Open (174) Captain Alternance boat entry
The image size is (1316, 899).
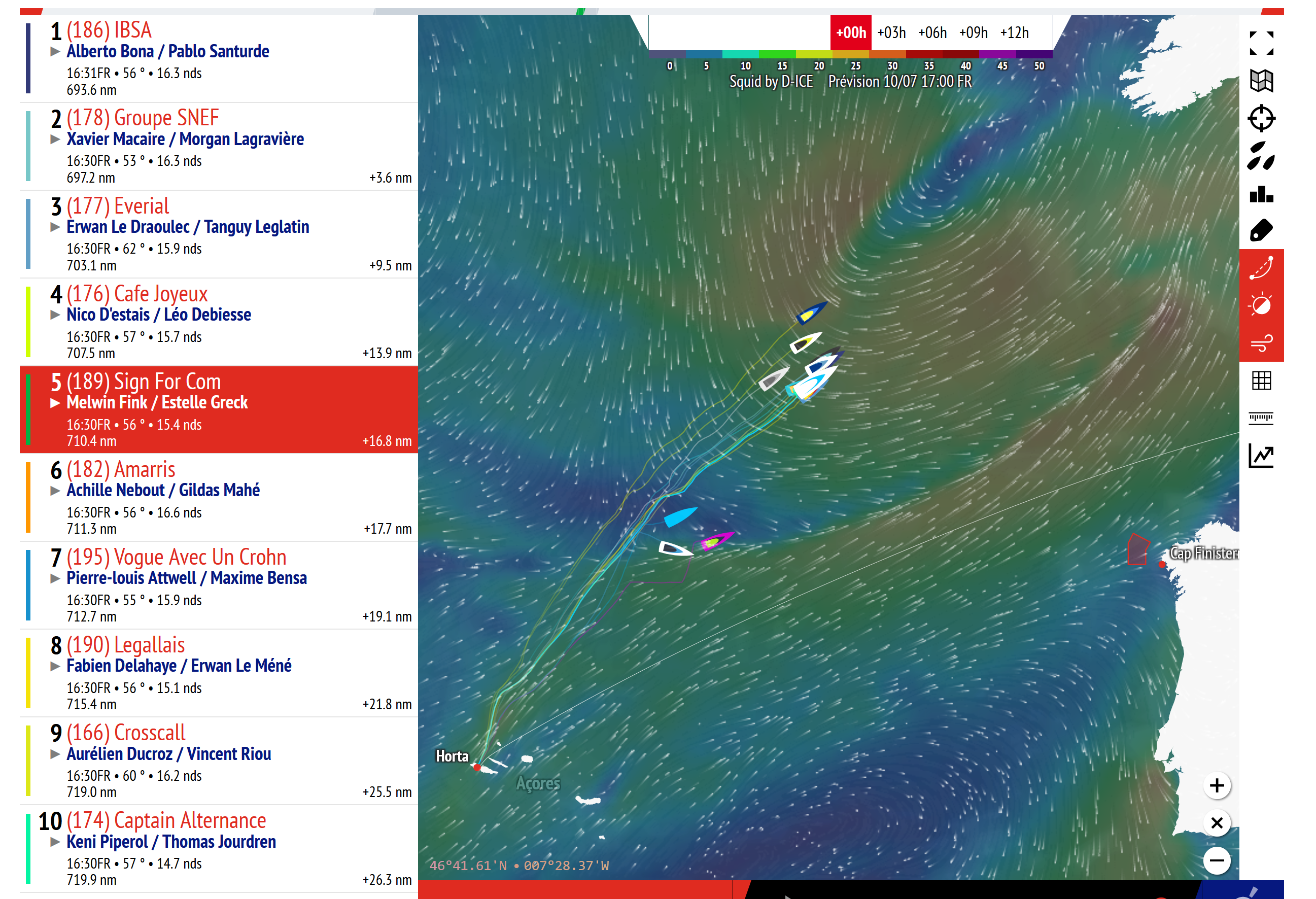219,849
